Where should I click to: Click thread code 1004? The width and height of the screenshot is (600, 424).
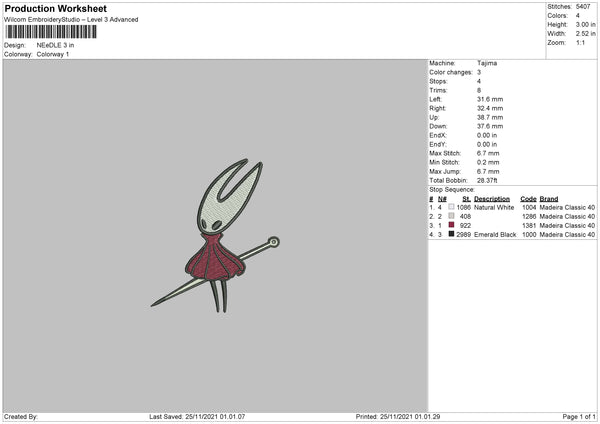(529, 207)
